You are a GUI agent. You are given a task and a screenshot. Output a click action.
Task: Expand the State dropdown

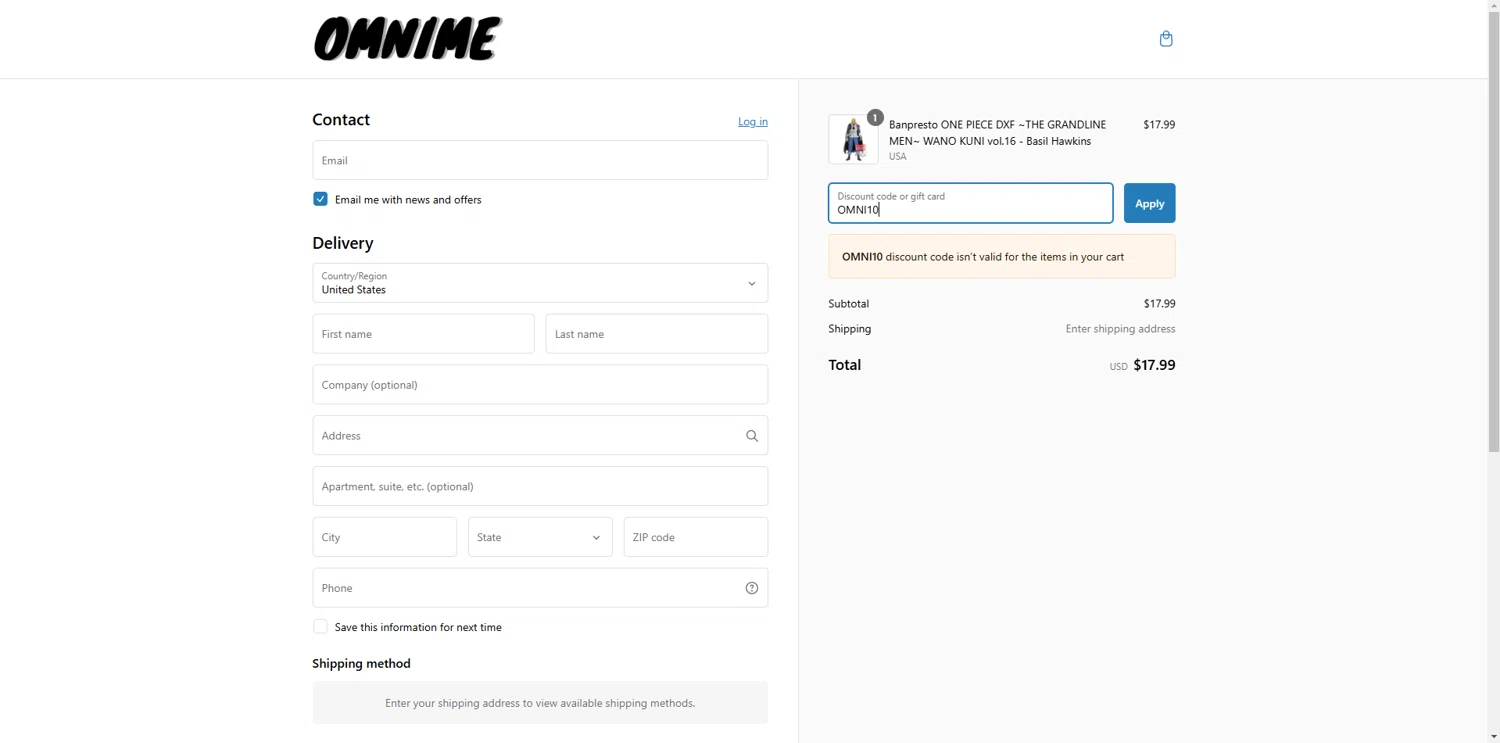[x=540, y=537]
